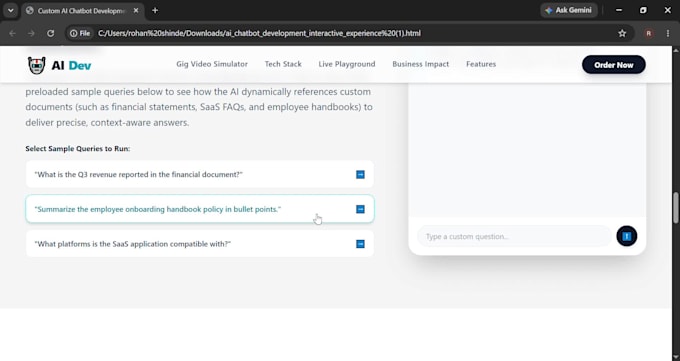The width and height of the screenshot is (680, 361).
Task: Click Ask Gemini button
Action: click(x=569, y=10)
